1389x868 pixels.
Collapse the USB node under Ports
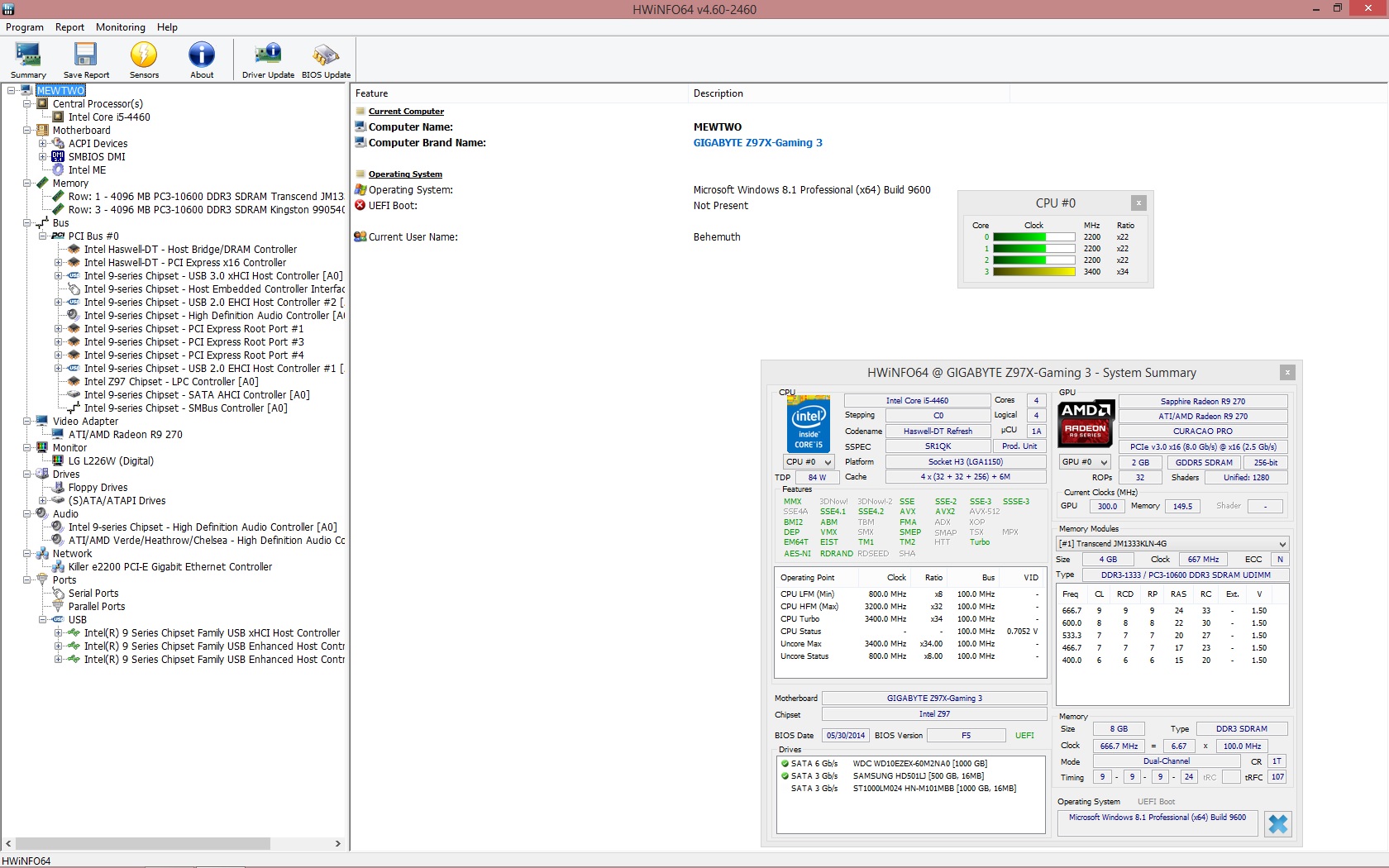click(43, 620)
